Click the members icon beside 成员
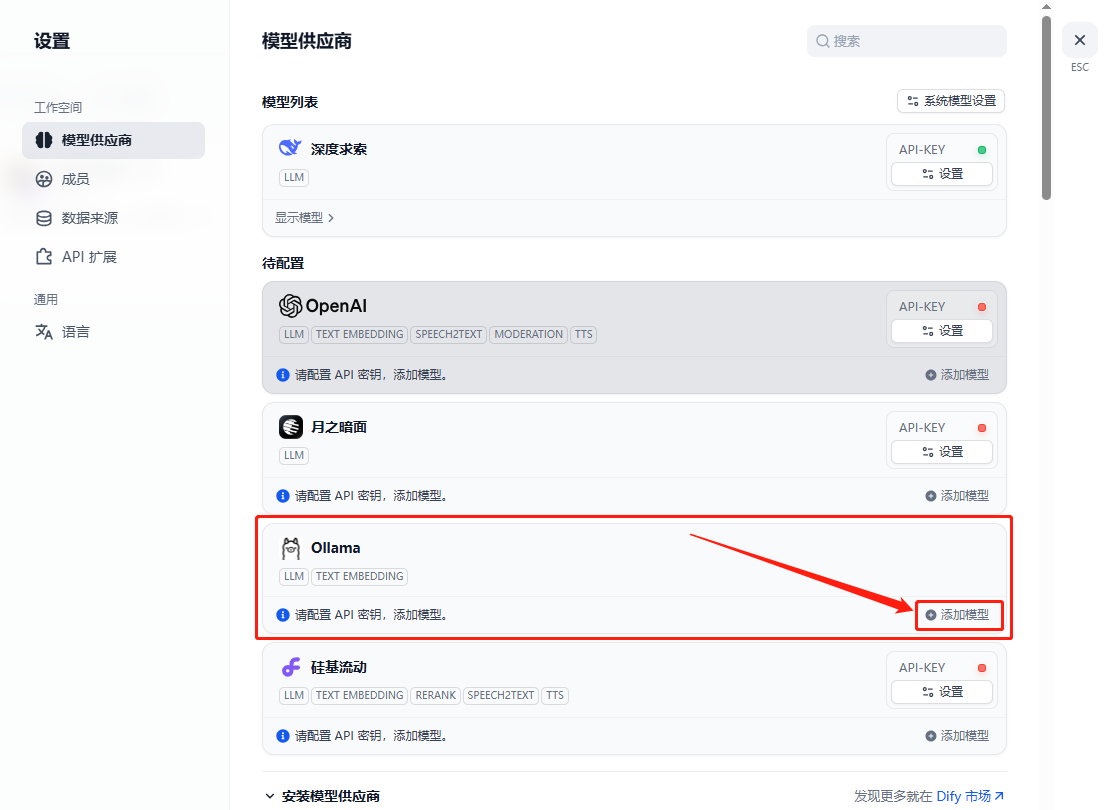Image resolution: width=1111 pixels, height=810 pixels. pyautogui.click(x=44, y=179)
